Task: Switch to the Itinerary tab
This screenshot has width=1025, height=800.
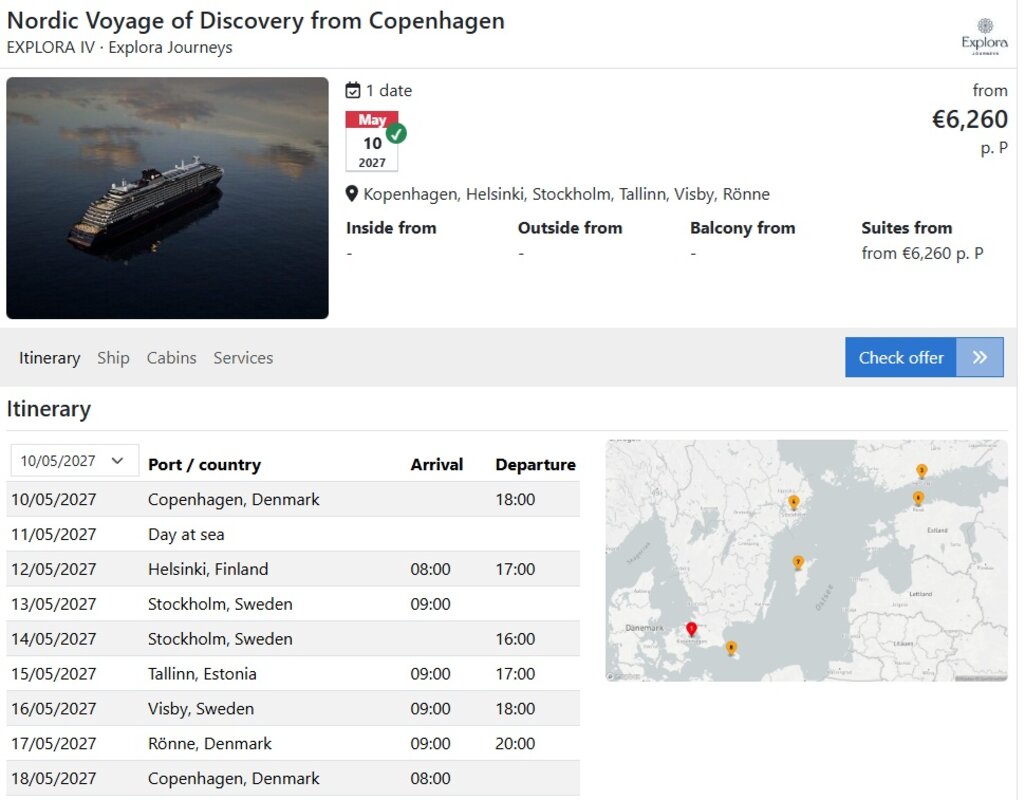Action: (x=50, y=358)
